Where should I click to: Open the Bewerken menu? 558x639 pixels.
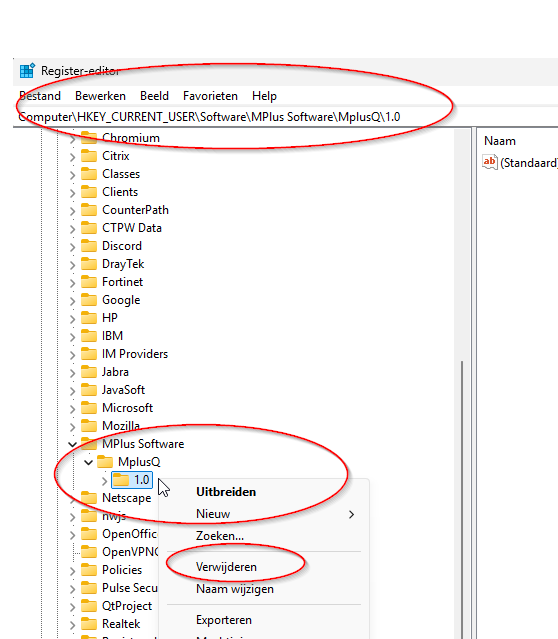[100, 96]
